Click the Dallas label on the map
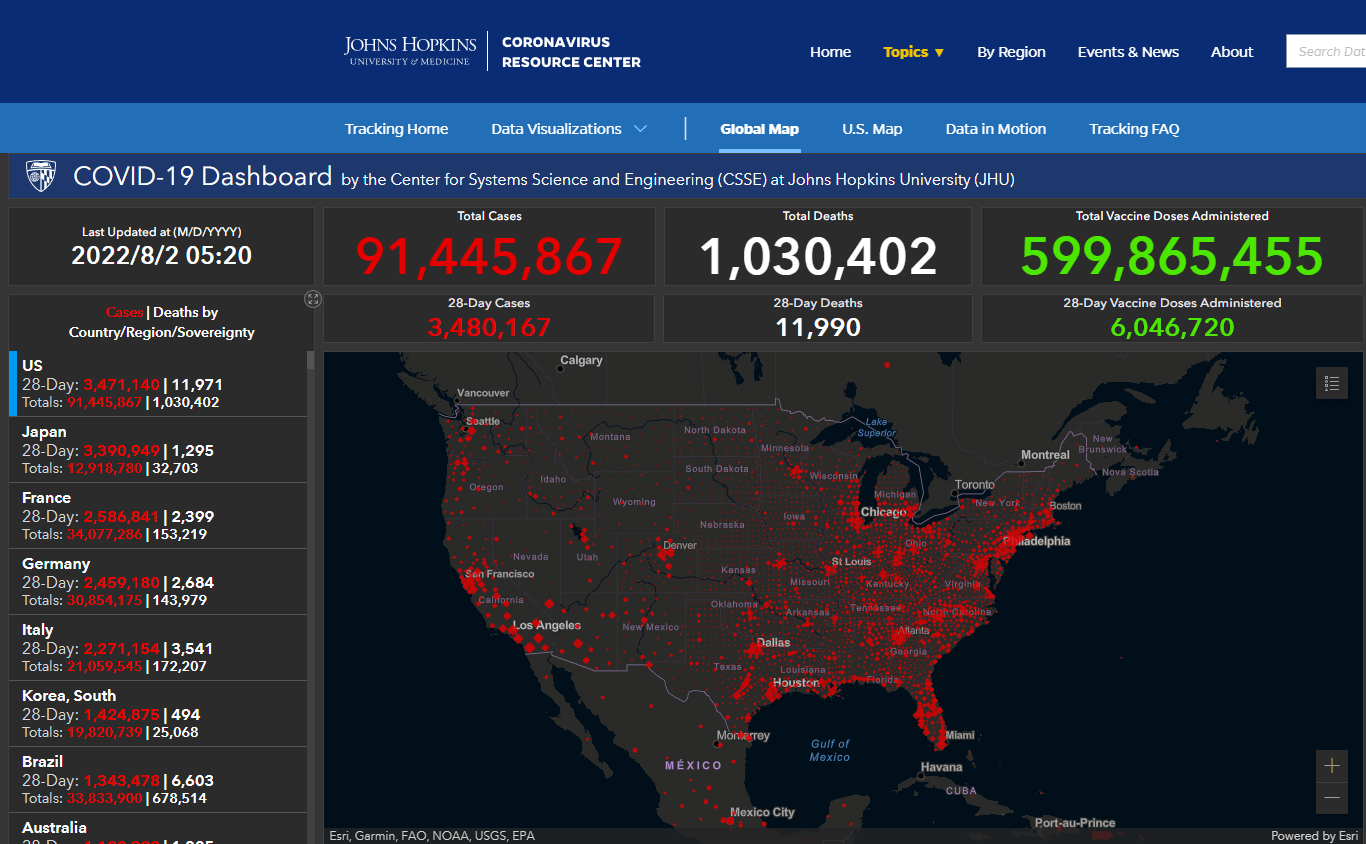 coord(773,642)
